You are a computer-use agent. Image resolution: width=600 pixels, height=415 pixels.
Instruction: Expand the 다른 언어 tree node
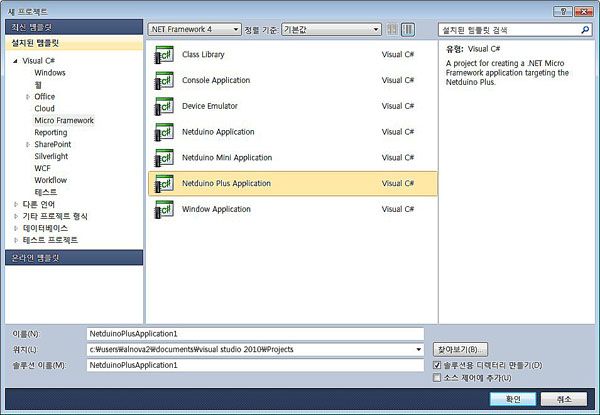15,204
